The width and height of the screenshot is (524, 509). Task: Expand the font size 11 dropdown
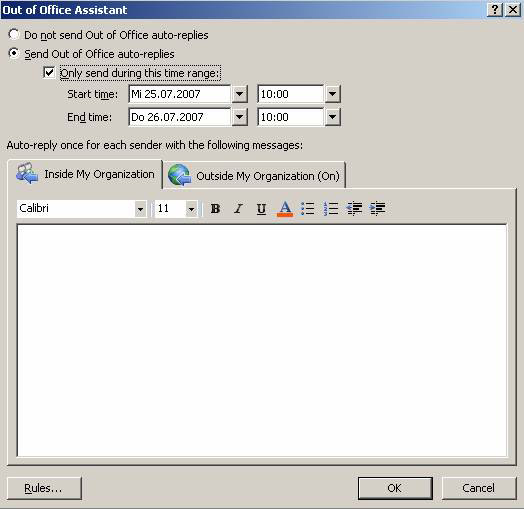point(191,209)
